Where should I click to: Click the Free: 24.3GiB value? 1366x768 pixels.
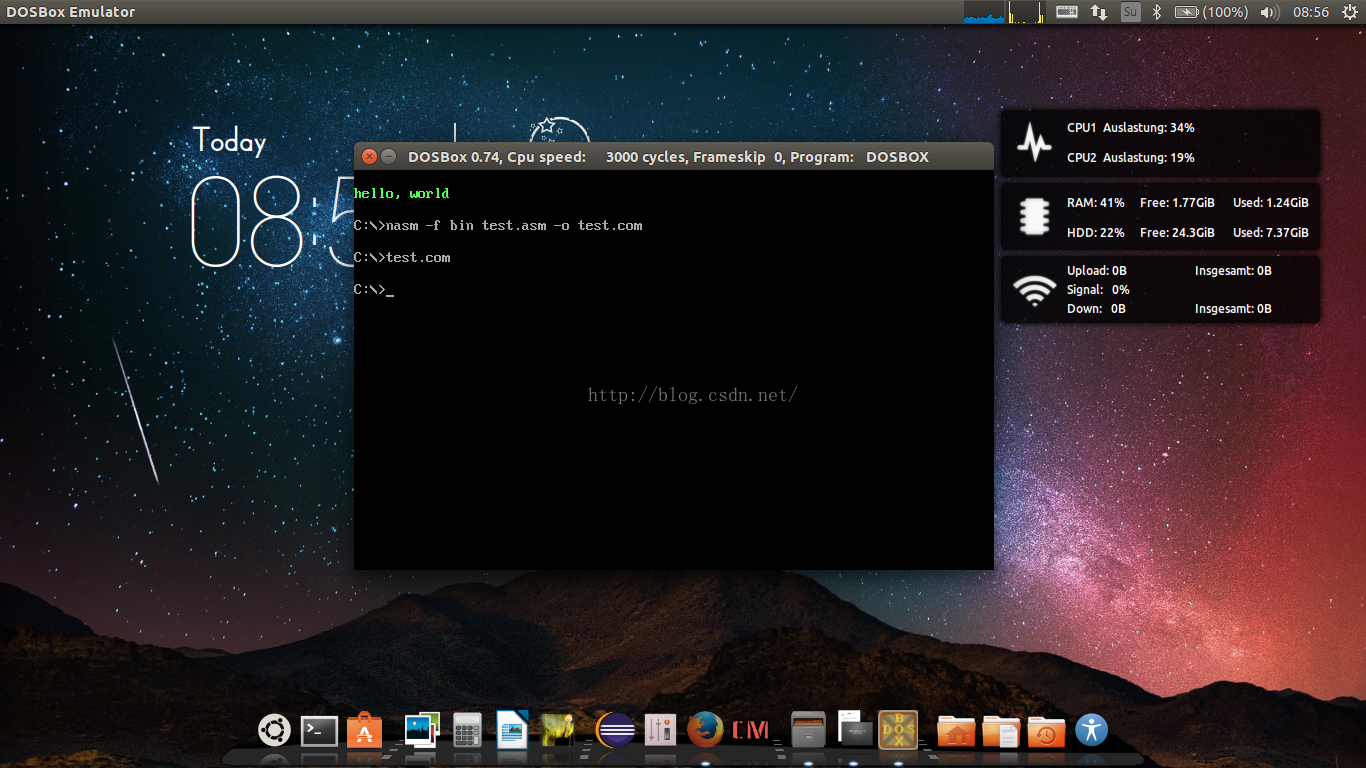tap(1177, 232)
